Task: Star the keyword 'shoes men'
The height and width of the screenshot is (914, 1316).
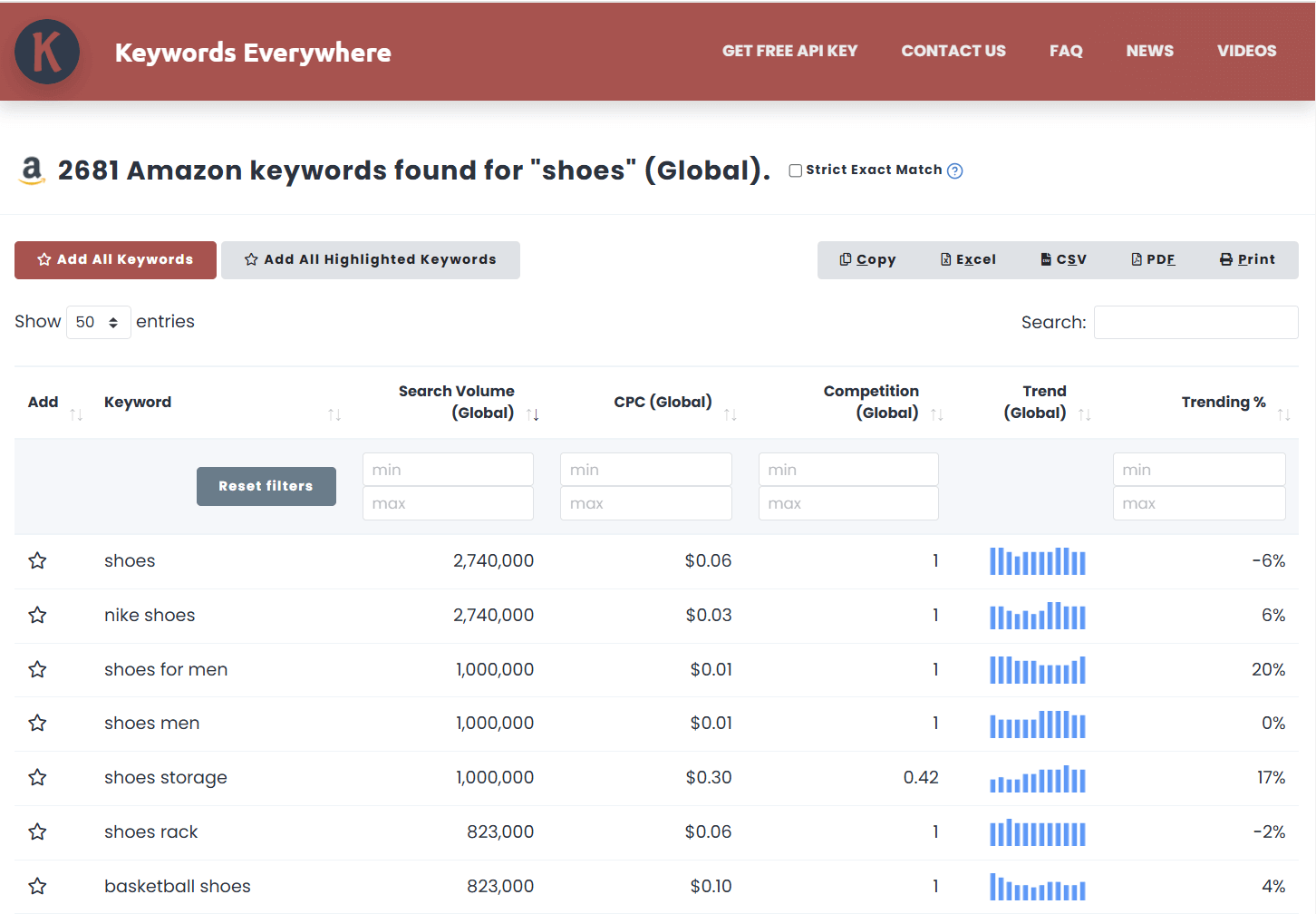Action: [x=37, y=723]
